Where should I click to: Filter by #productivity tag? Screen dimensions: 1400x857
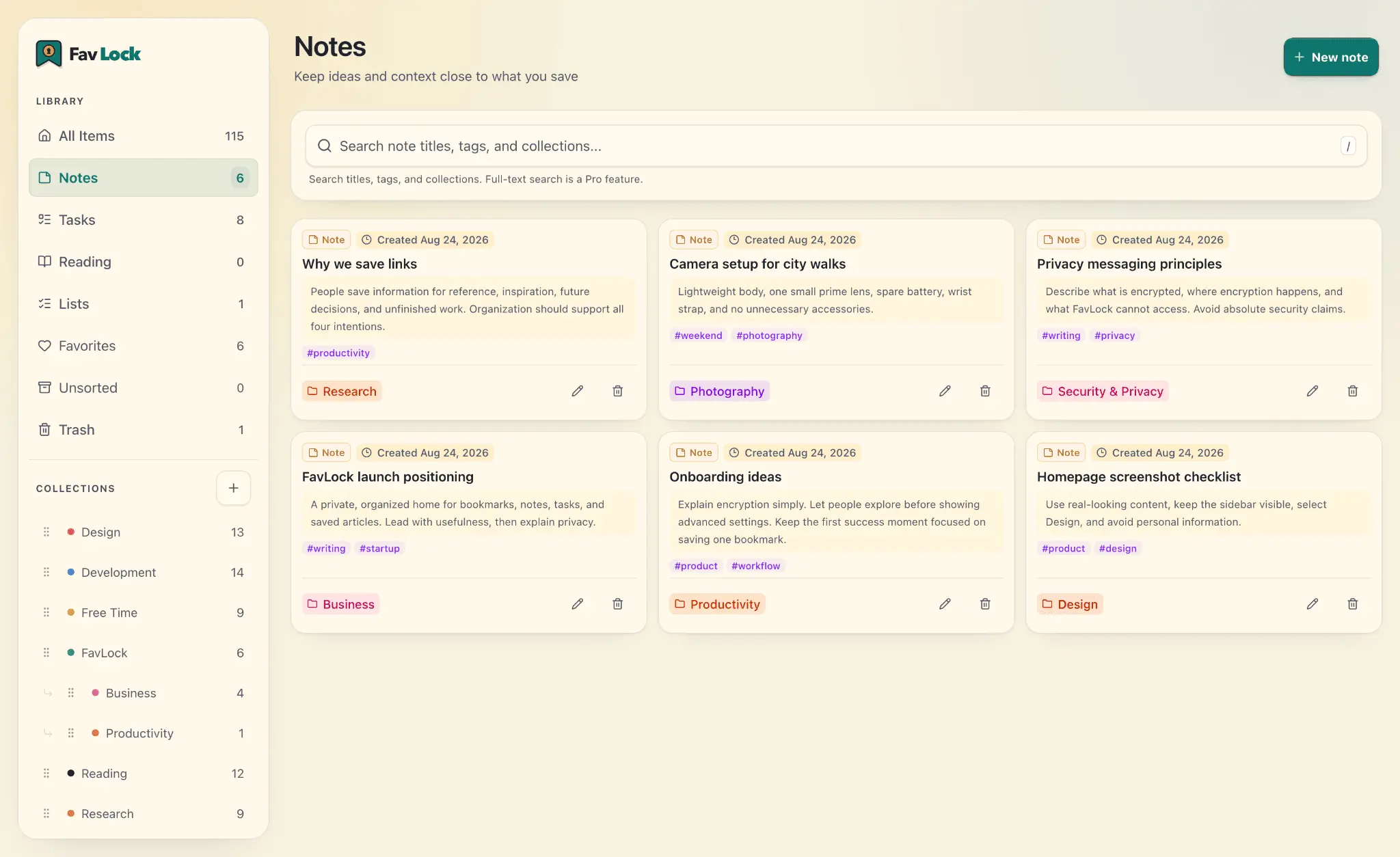point(338,353)
